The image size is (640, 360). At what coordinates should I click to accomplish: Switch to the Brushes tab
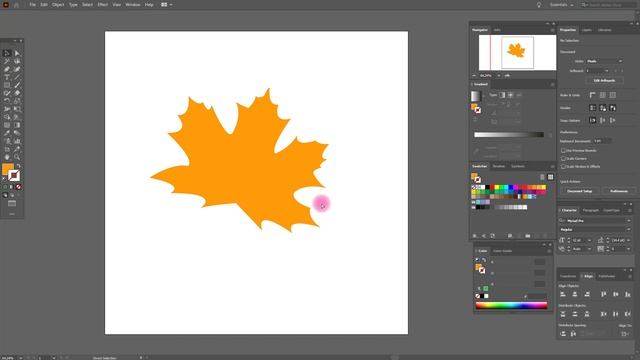click(x=499, y=167)
